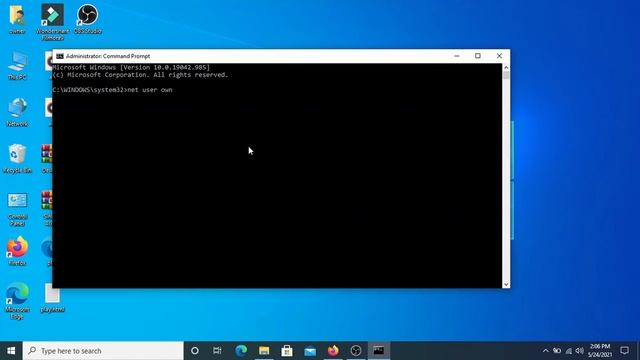This screenshot has height=360, width=640.
Task: Click the Command Prompt scroll up arrow
Action: (506, 67)
